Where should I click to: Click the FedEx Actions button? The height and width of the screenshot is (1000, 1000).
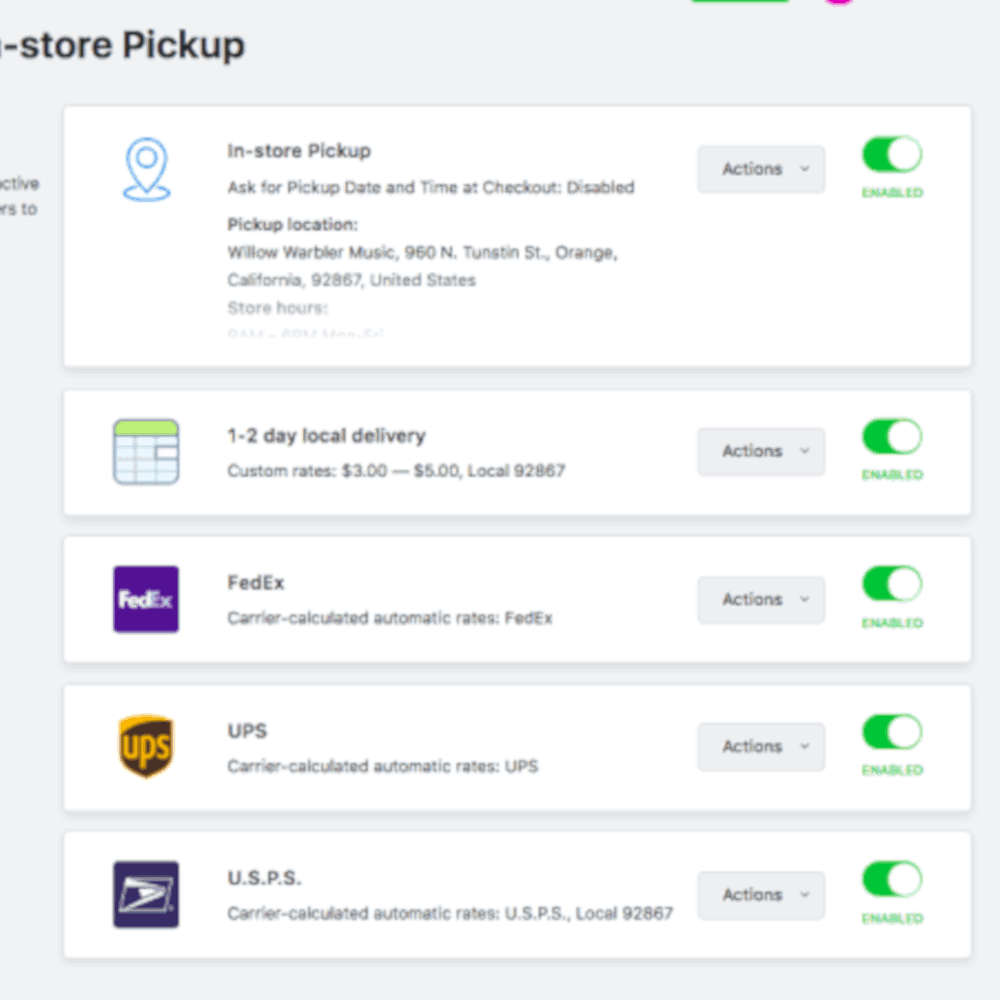tap(760, 599)
